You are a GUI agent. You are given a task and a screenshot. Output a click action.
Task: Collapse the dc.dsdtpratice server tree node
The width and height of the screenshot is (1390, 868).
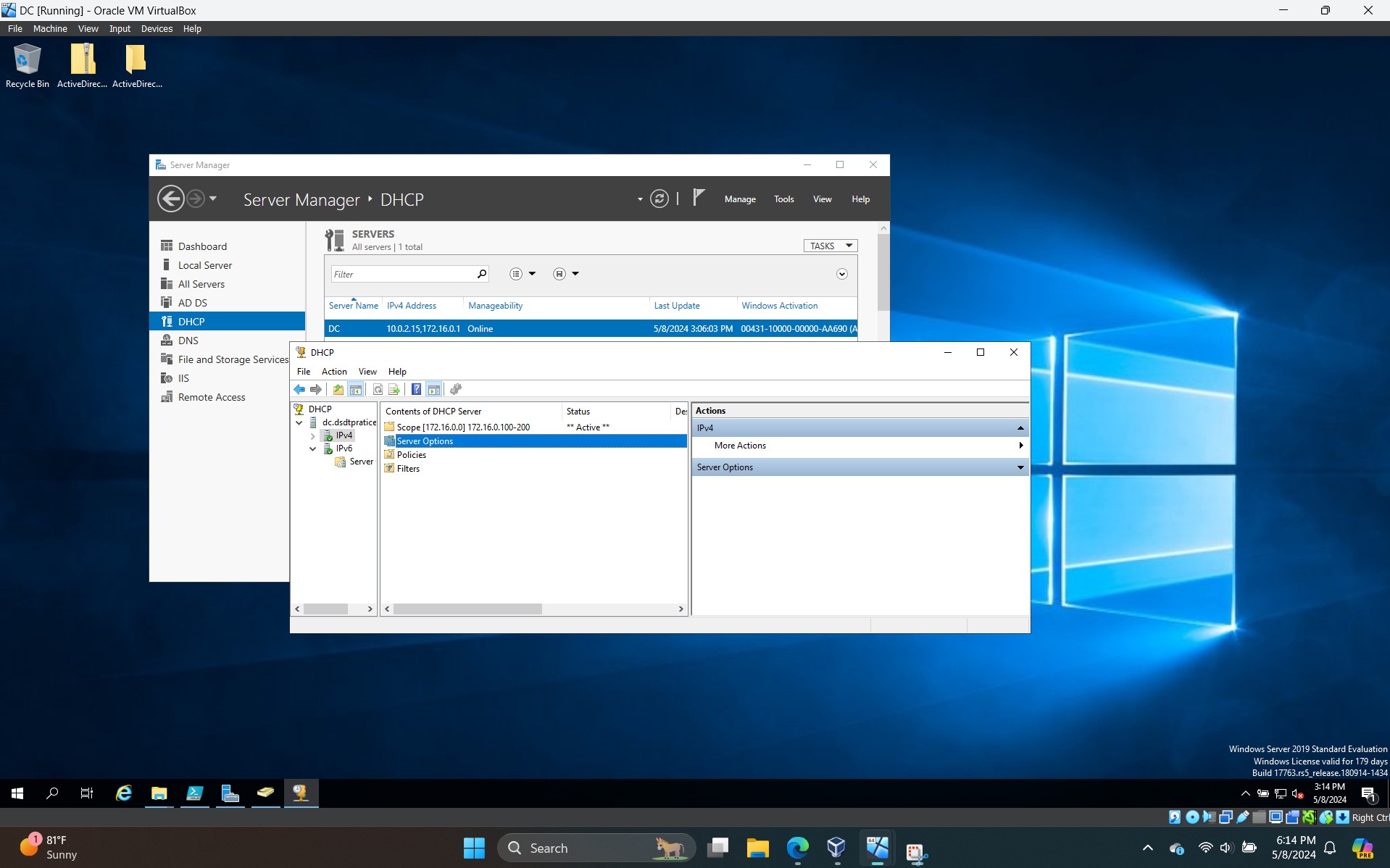pos(299,422)
